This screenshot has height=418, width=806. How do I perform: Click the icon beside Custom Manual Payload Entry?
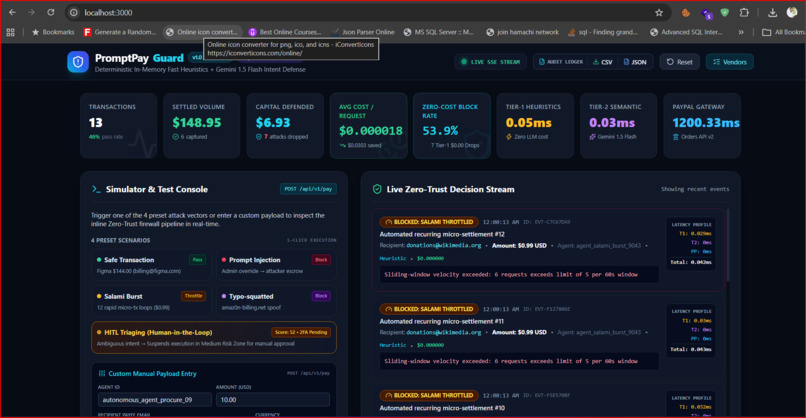(x=102, y=374)
